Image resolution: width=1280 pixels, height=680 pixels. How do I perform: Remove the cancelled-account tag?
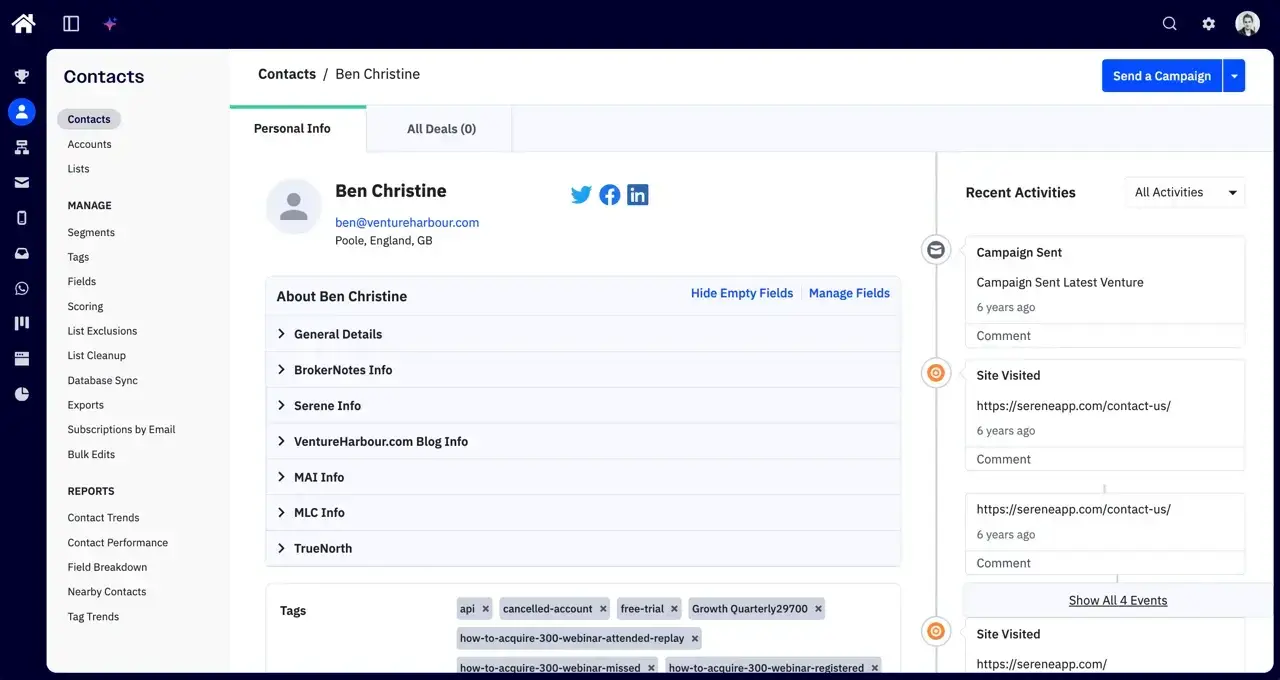point(603,609)
